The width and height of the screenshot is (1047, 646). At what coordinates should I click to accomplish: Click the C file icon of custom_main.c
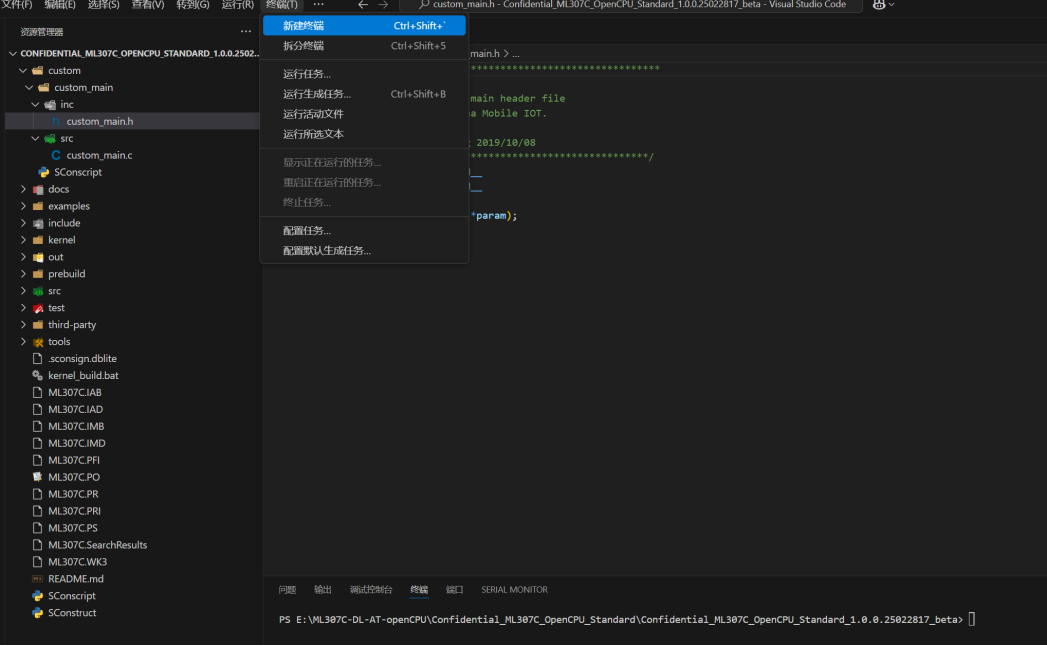[x=56, y=155]
